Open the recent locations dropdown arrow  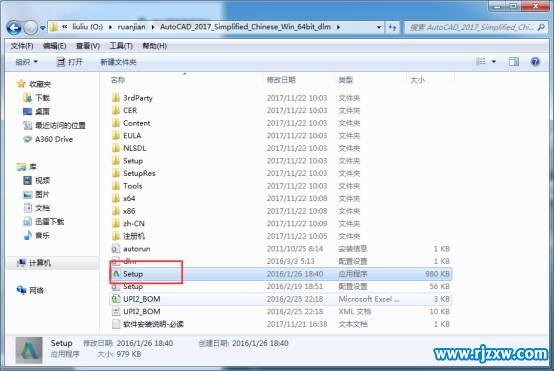tap(42, 28)
